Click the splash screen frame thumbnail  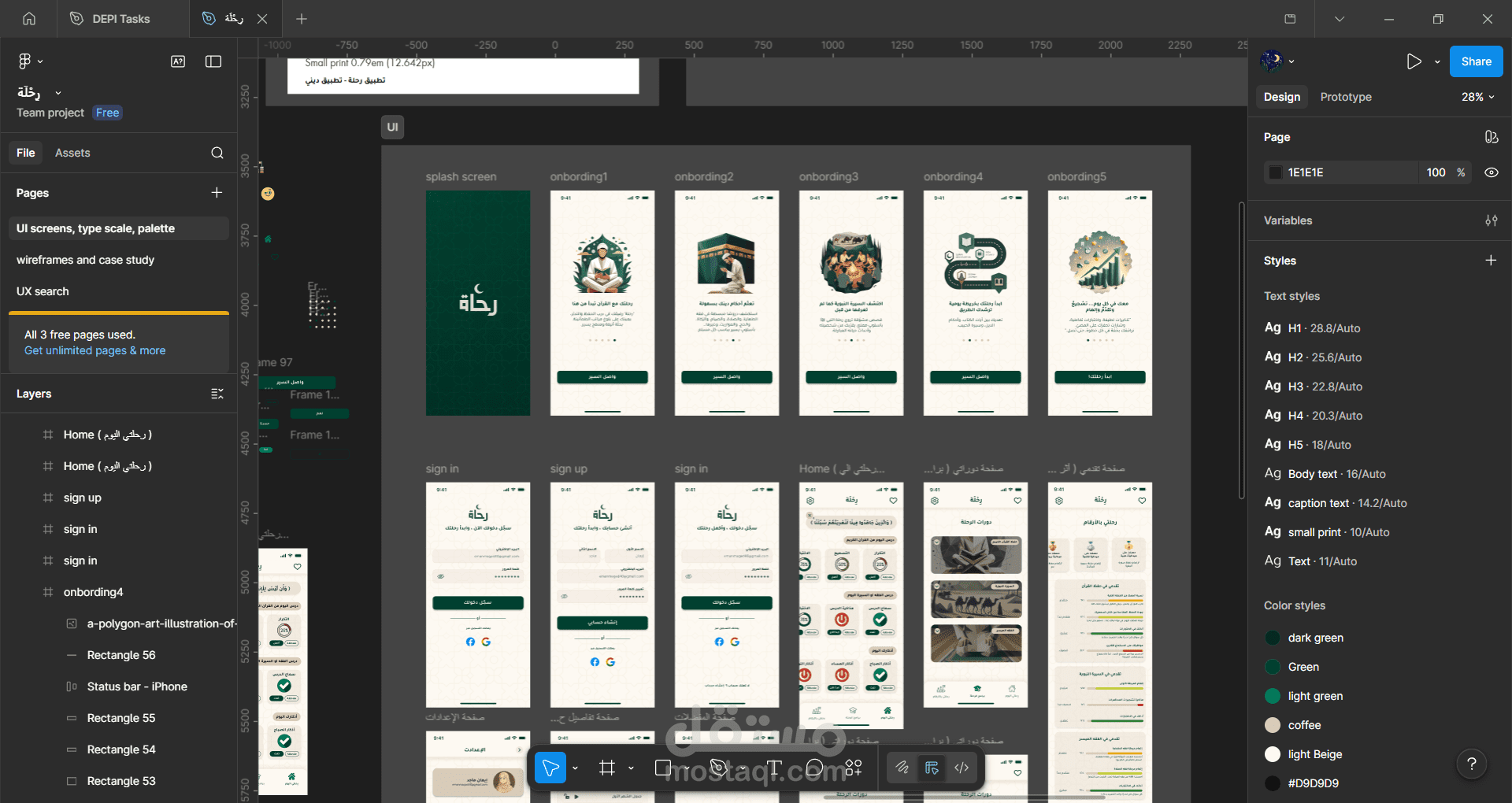(x=478, y=303)
